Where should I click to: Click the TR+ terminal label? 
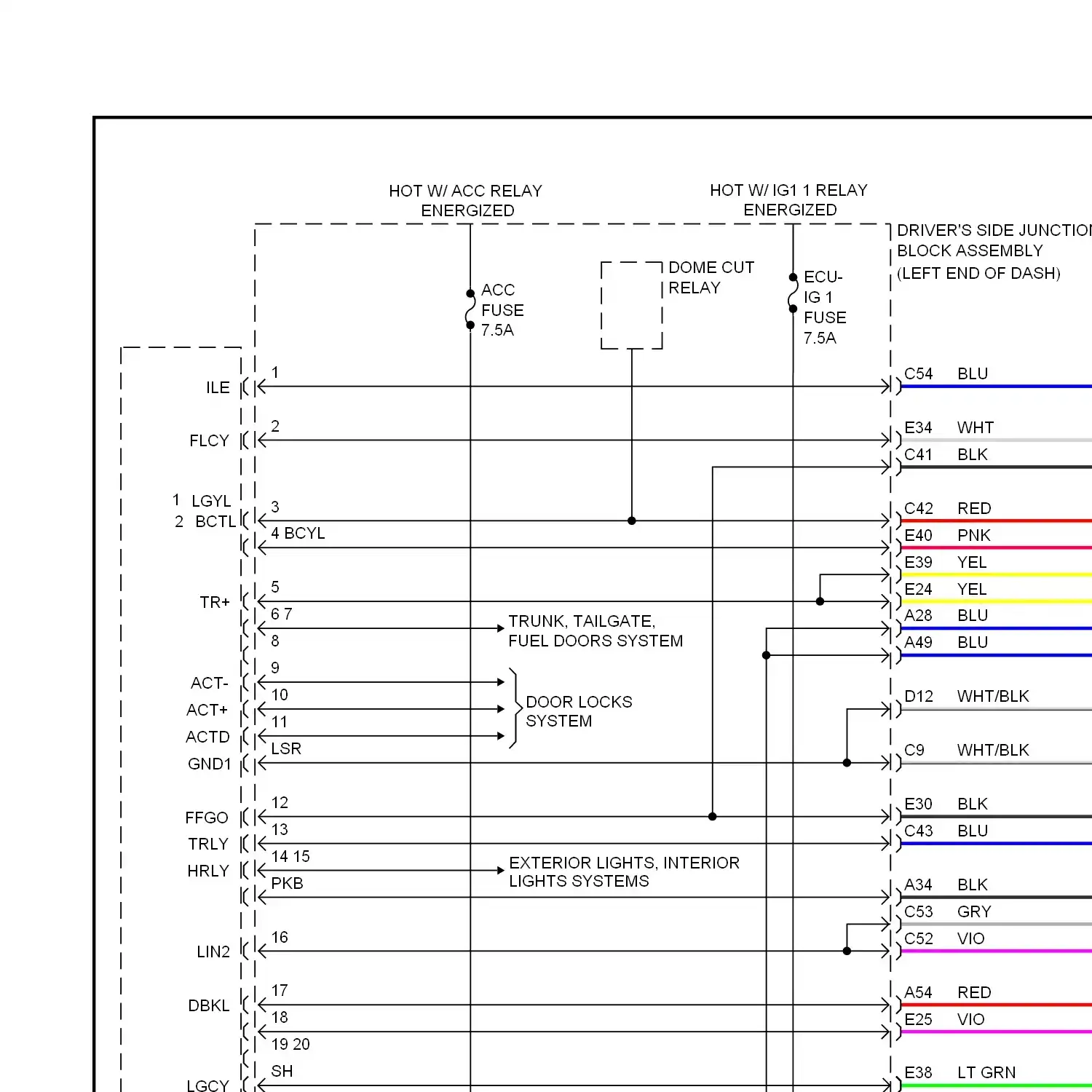(x=215, y=602)
